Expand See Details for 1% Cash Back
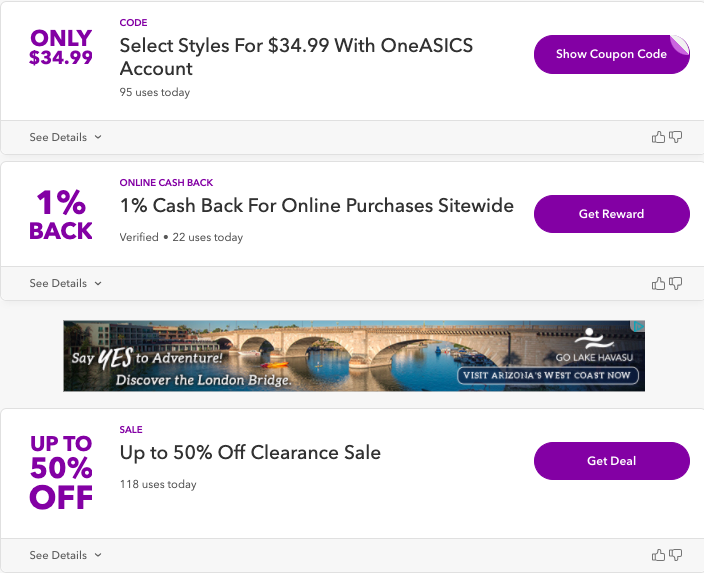This screenshot has width=704, height=573. coord(66,283)
